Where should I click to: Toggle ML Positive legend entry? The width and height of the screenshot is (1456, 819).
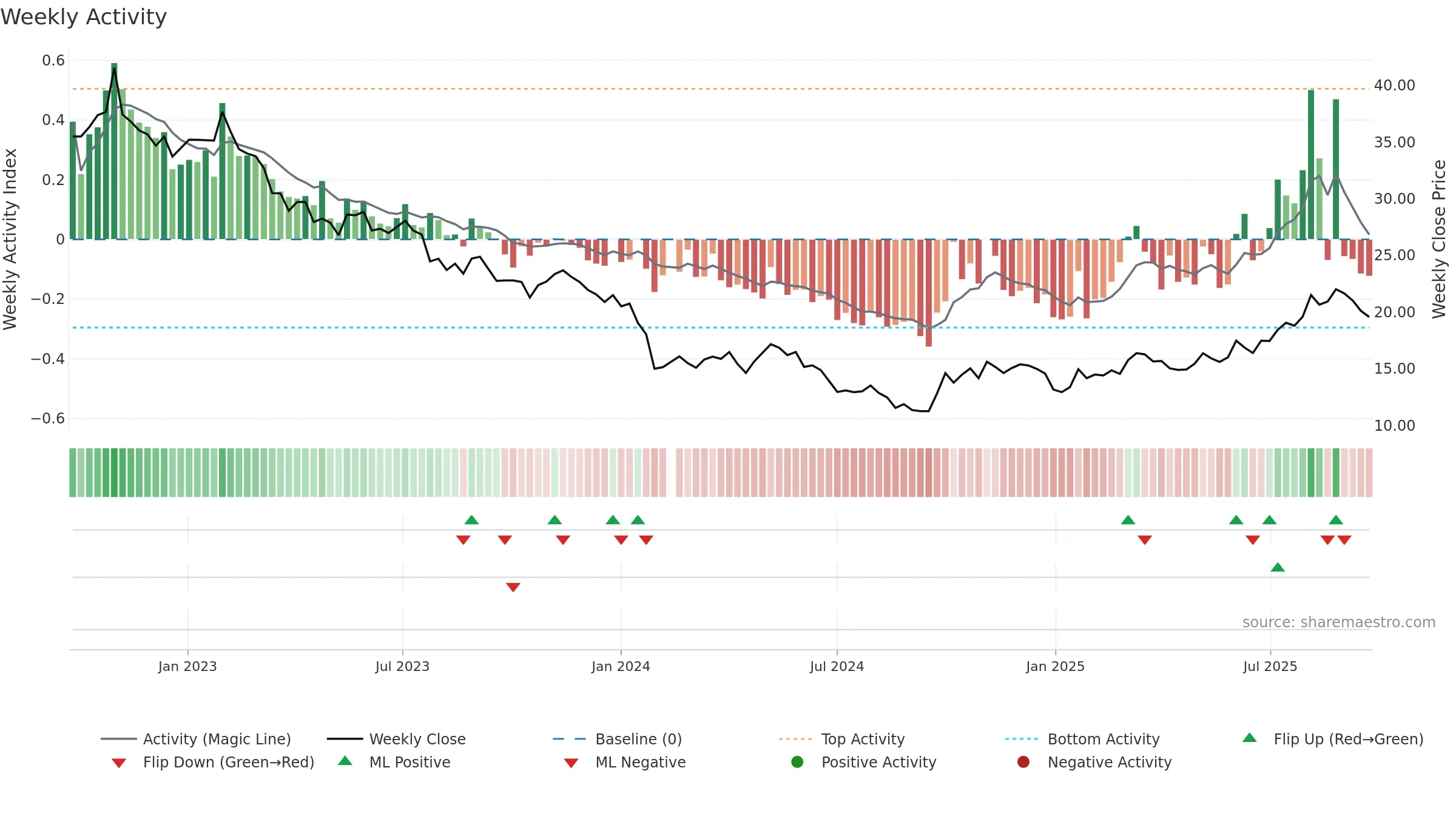394,762
